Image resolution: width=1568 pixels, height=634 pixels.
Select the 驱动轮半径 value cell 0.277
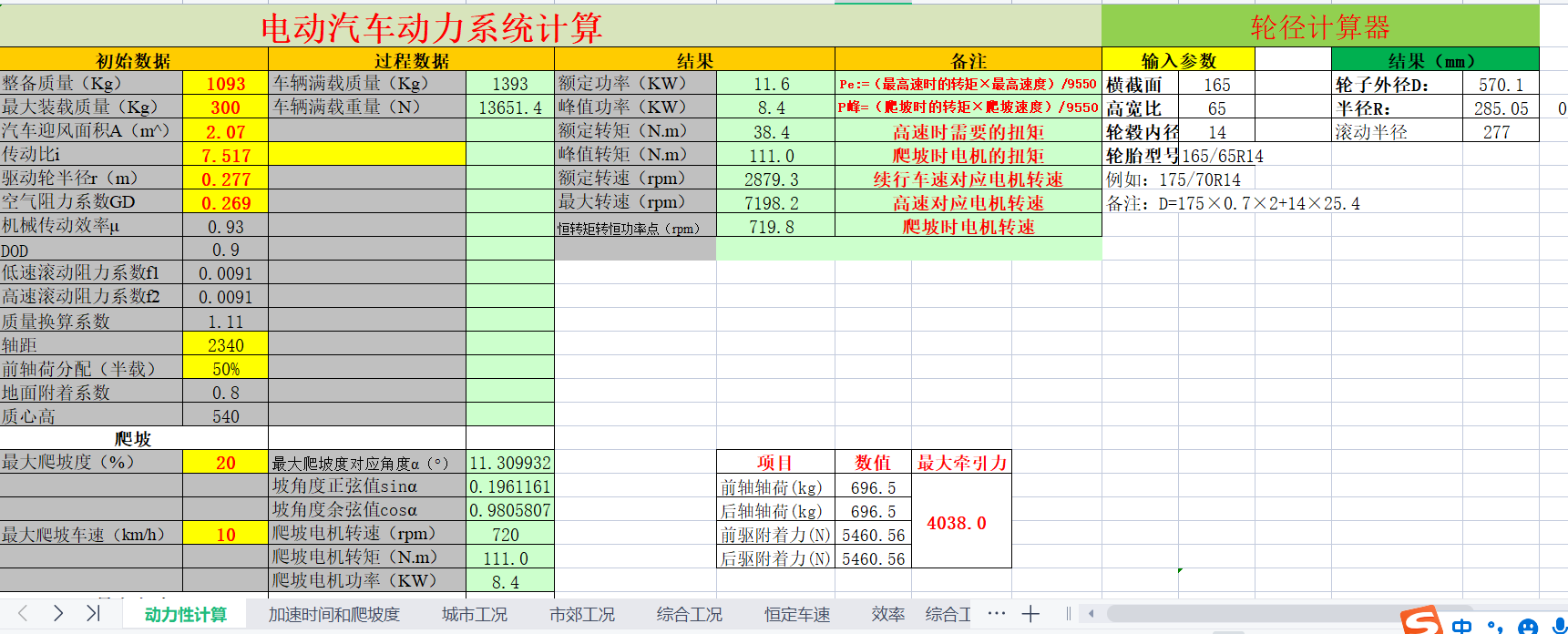click(x=226, y=179)
